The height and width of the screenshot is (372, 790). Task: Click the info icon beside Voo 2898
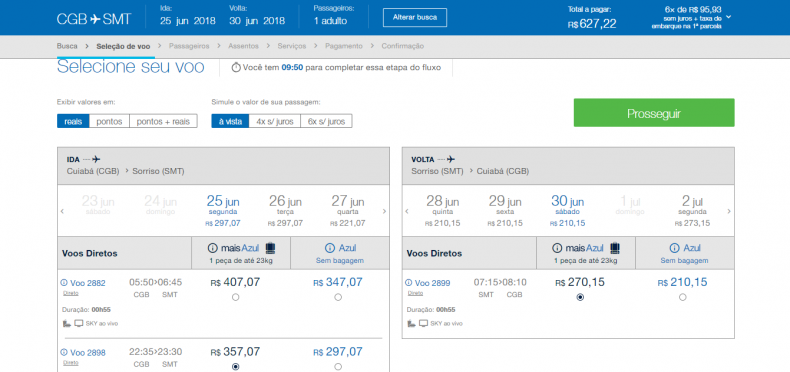pos(64,352)
